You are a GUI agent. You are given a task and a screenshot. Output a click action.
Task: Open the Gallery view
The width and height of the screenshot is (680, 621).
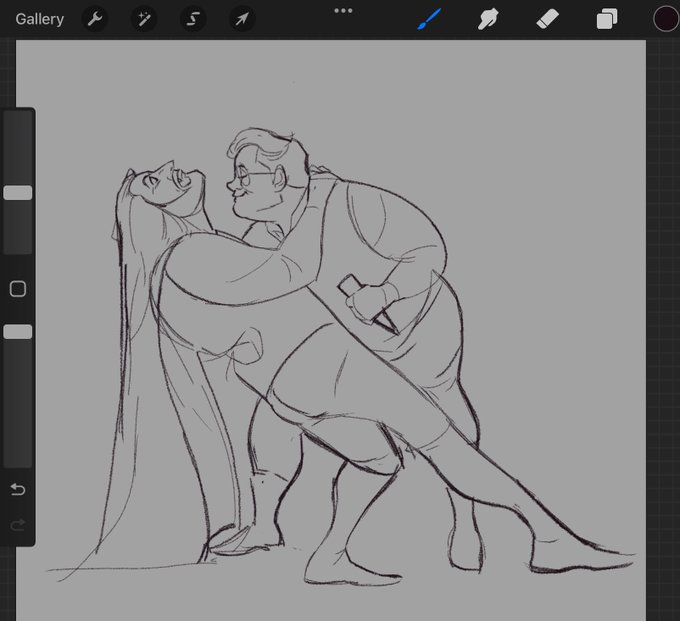pos(39,19)
